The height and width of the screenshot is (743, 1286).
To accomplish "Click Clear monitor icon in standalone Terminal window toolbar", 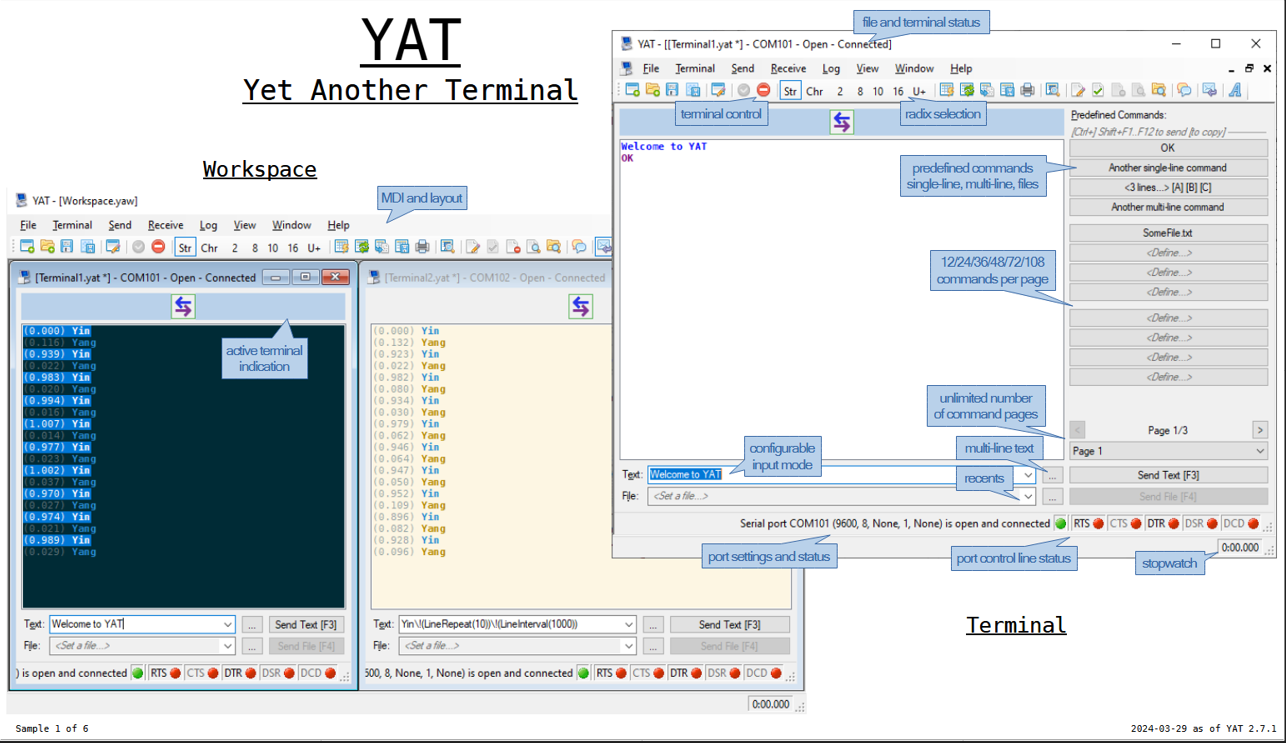I will tap(946, 91).
